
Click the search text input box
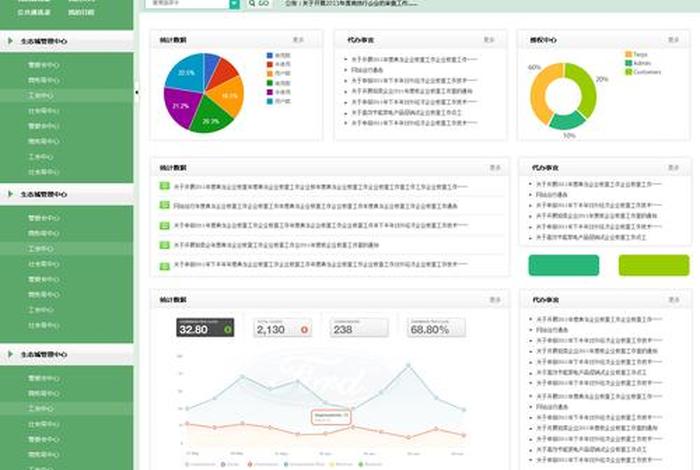pyautogui.click(x=187, y=4)
